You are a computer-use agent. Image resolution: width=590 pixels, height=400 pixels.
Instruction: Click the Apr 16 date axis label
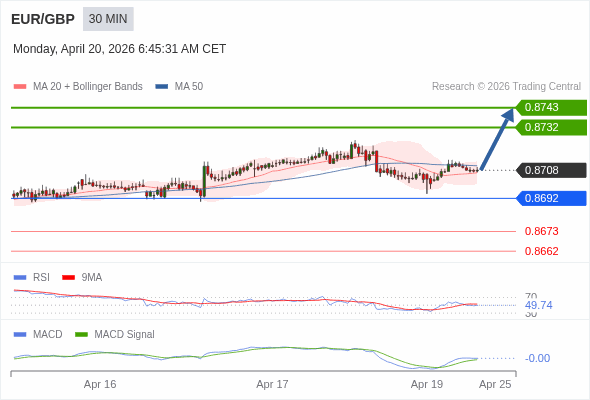[x=100, y=384]
